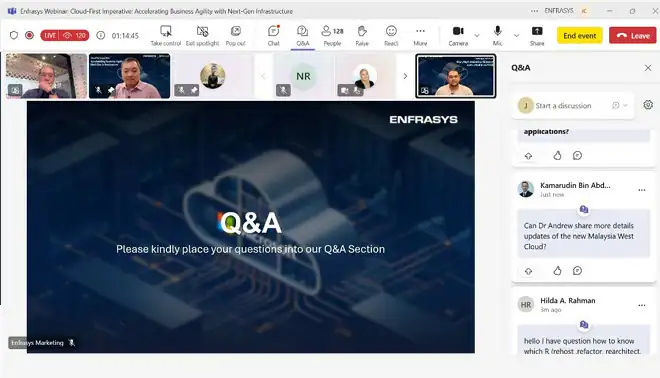This screenshot has width=660, height=378.
Task: Close the Q&A side panel
Action: click(x=648, y=68)
